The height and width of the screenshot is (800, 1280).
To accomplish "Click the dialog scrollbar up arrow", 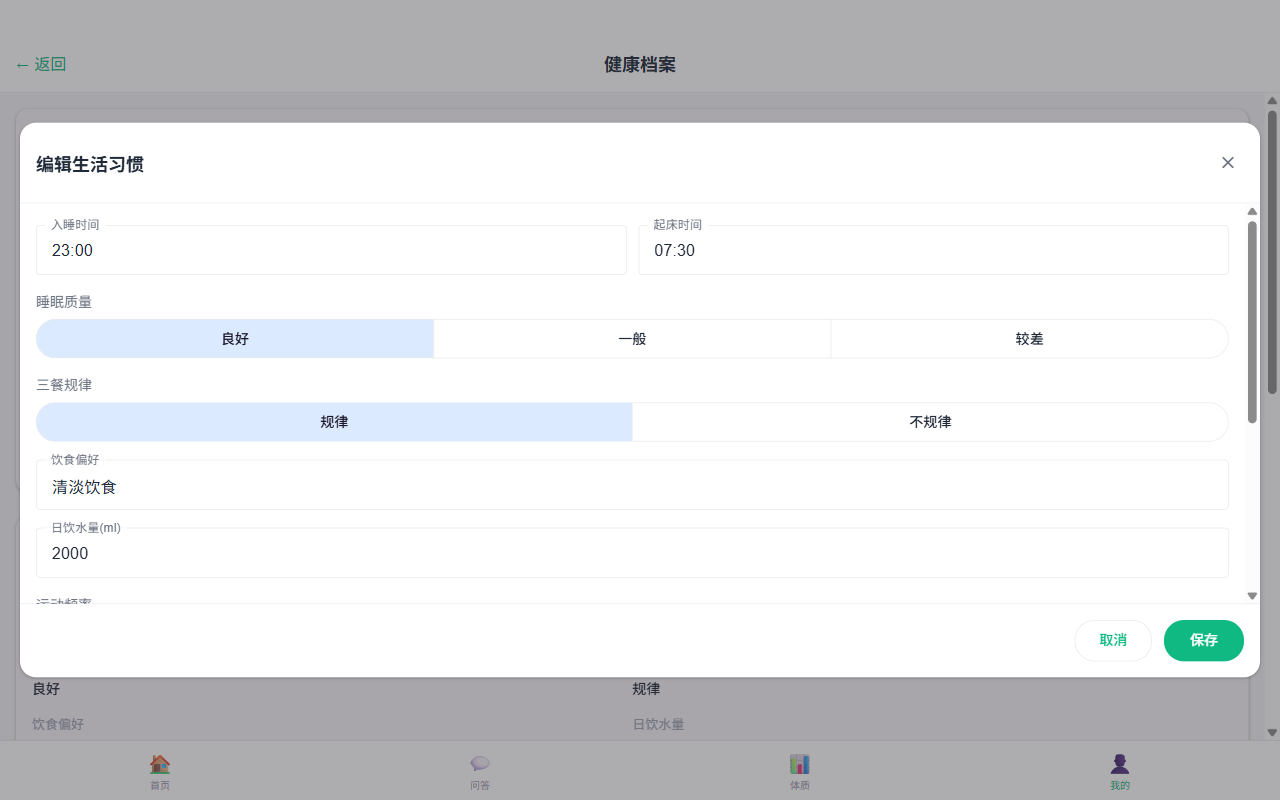I will (x=1252, y=211).
